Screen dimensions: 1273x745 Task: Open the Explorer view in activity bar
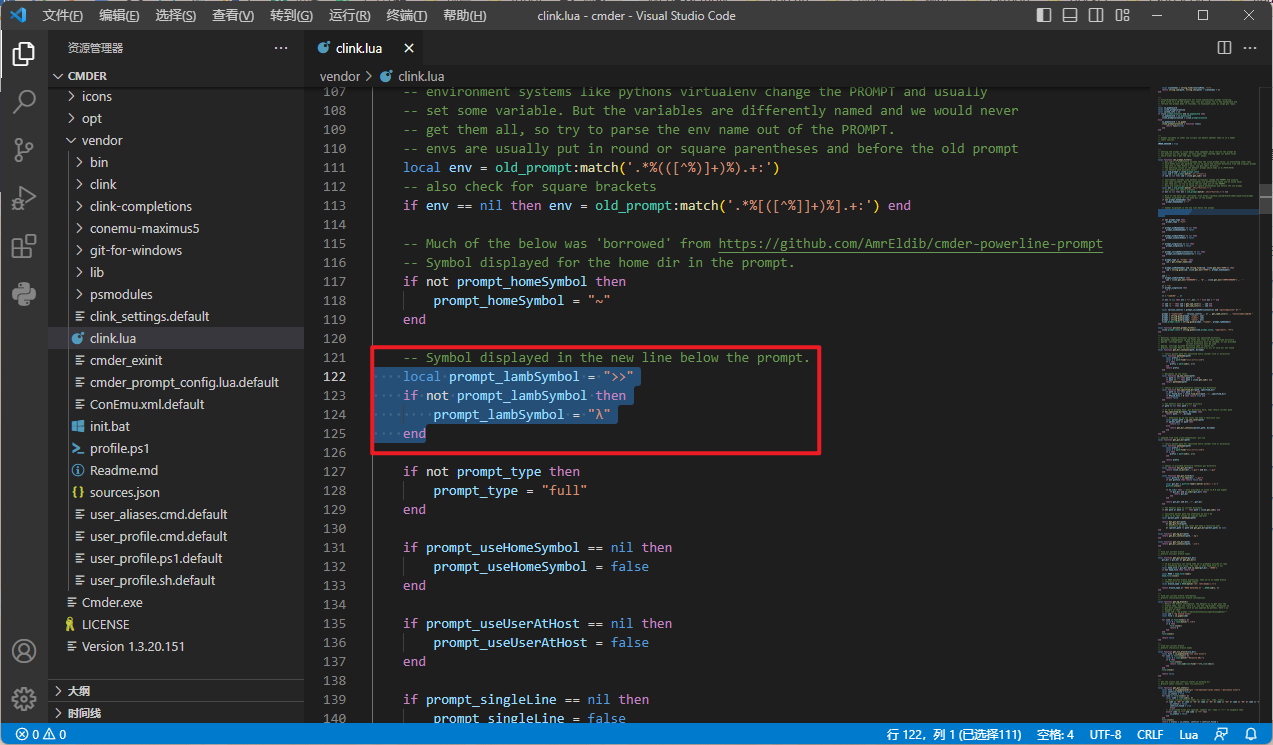click(x=24, y=54)
